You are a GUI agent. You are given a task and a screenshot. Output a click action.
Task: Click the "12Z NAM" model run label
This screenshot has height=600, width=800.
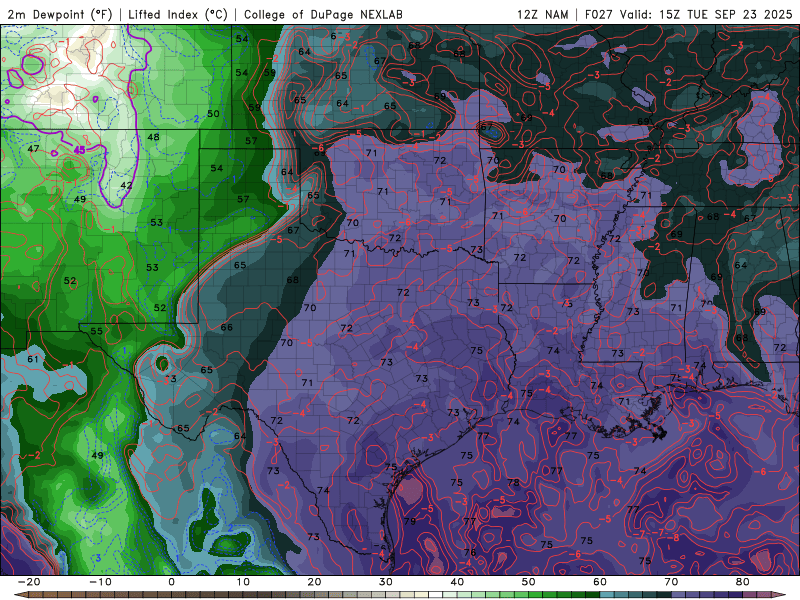point(542,15)
